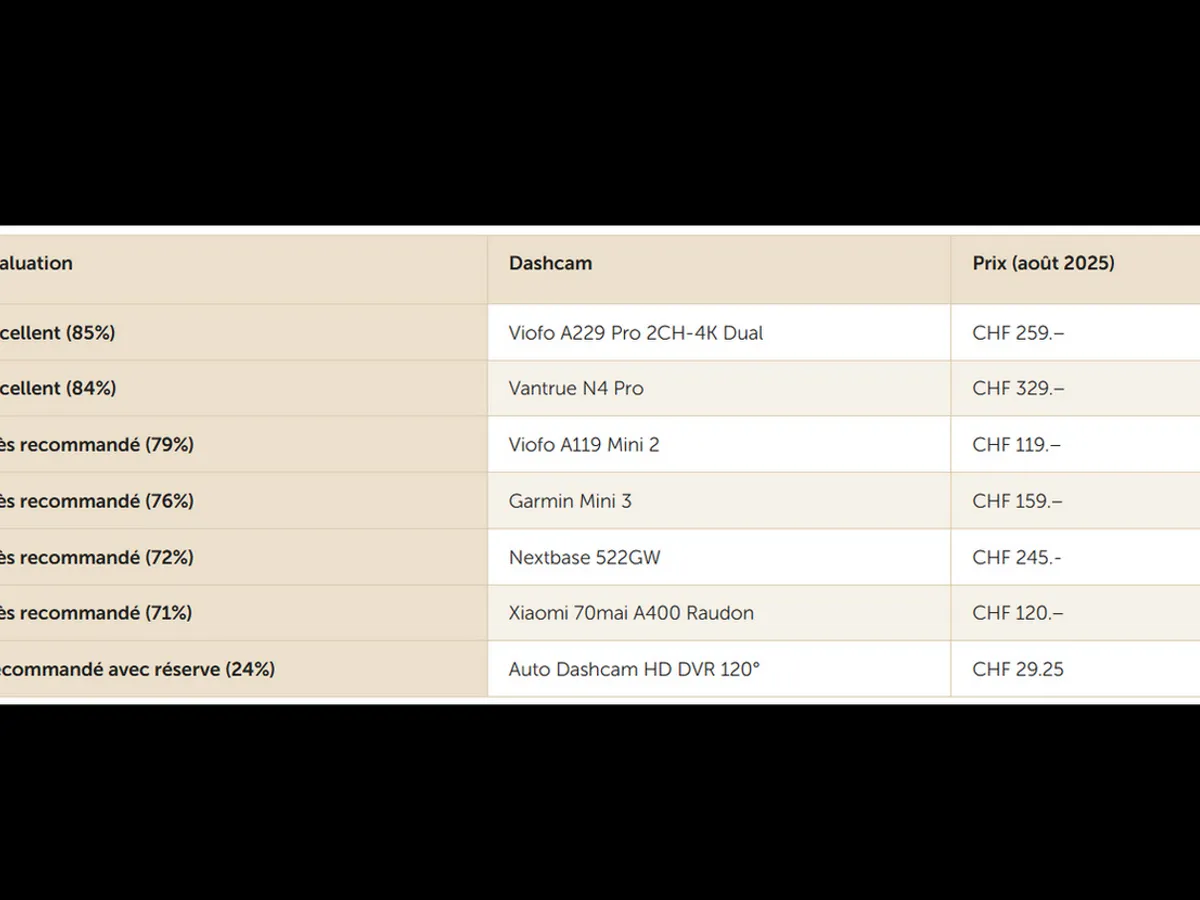Image resolution: width=1200 pixels, height=900 pixels.
Task: Select the 24% réserve rating cell
Action: (x=137, y=669)
